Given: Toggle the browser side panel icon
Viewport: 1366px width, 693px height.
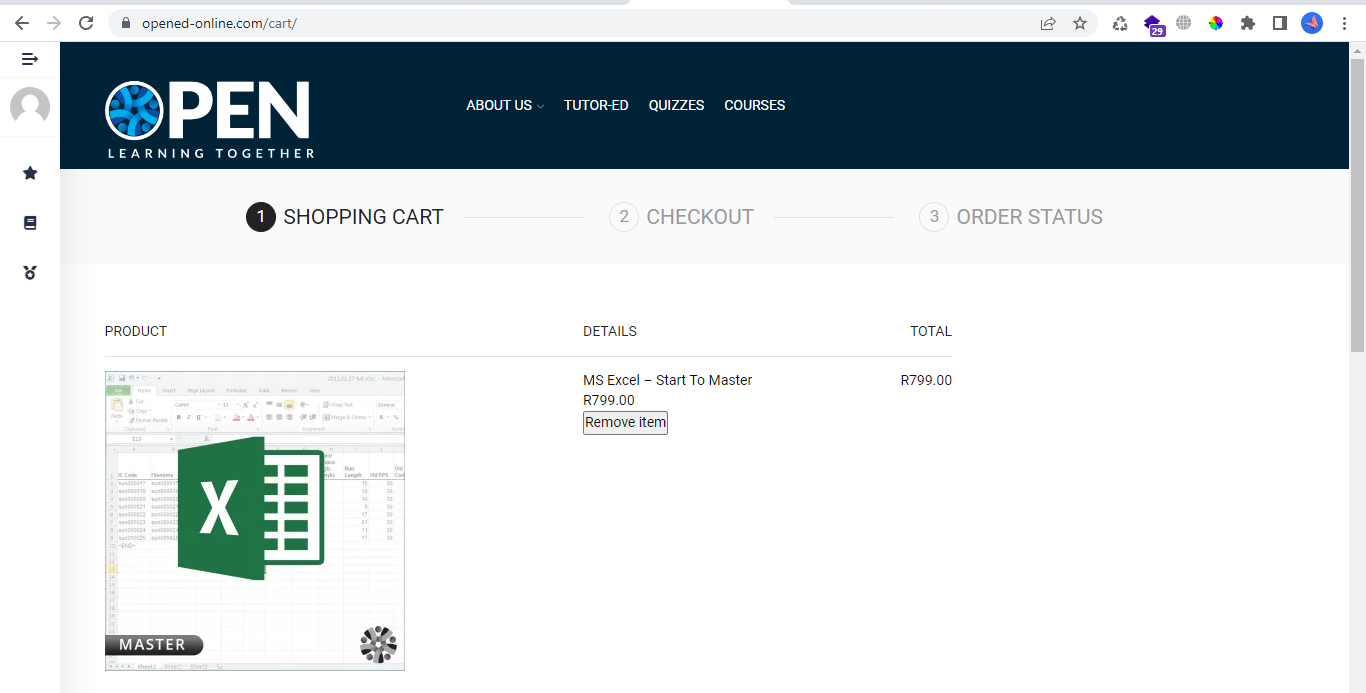Looking at the screenshot, I should coord(1280,23).
